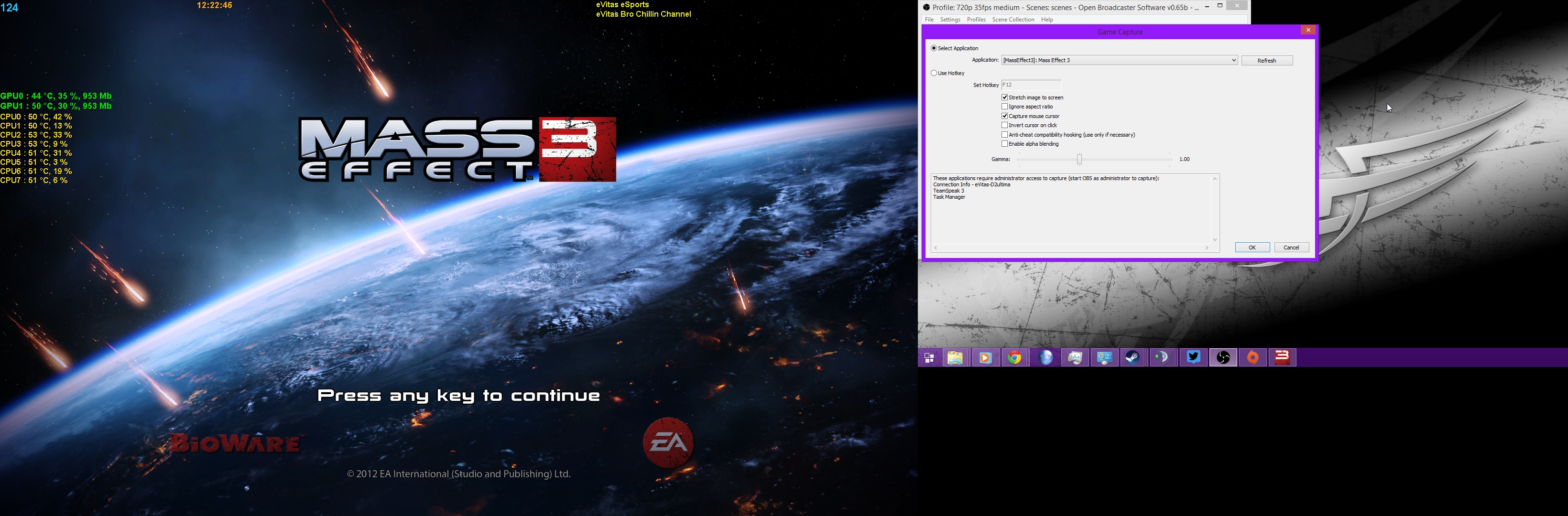Toggle 'Stretch image to screen' checkbox
Screen dimensions: 1568x516
coord(1004,97)
